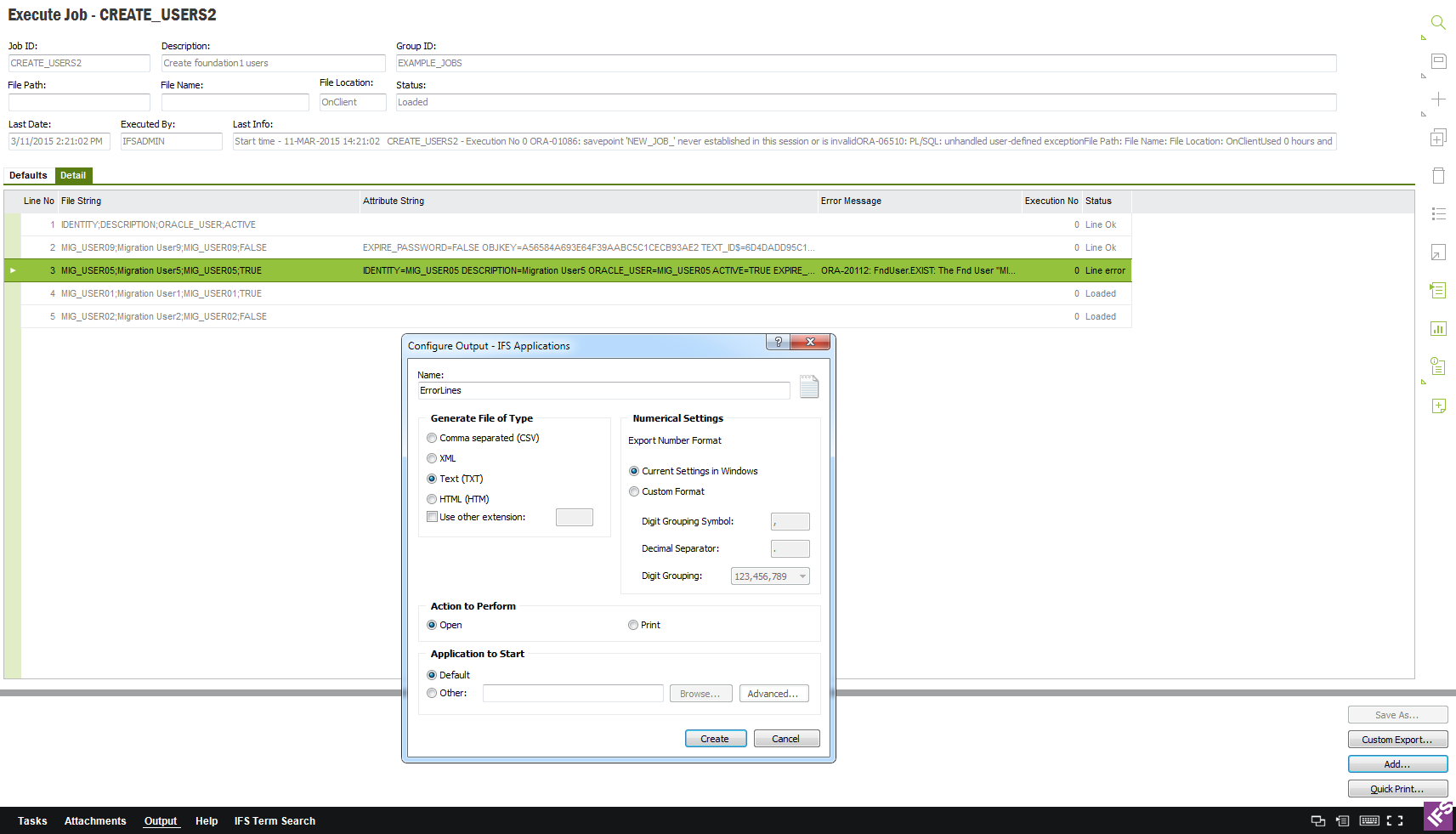Select XML file type
1456x834 pixels.
coord(432,458)
